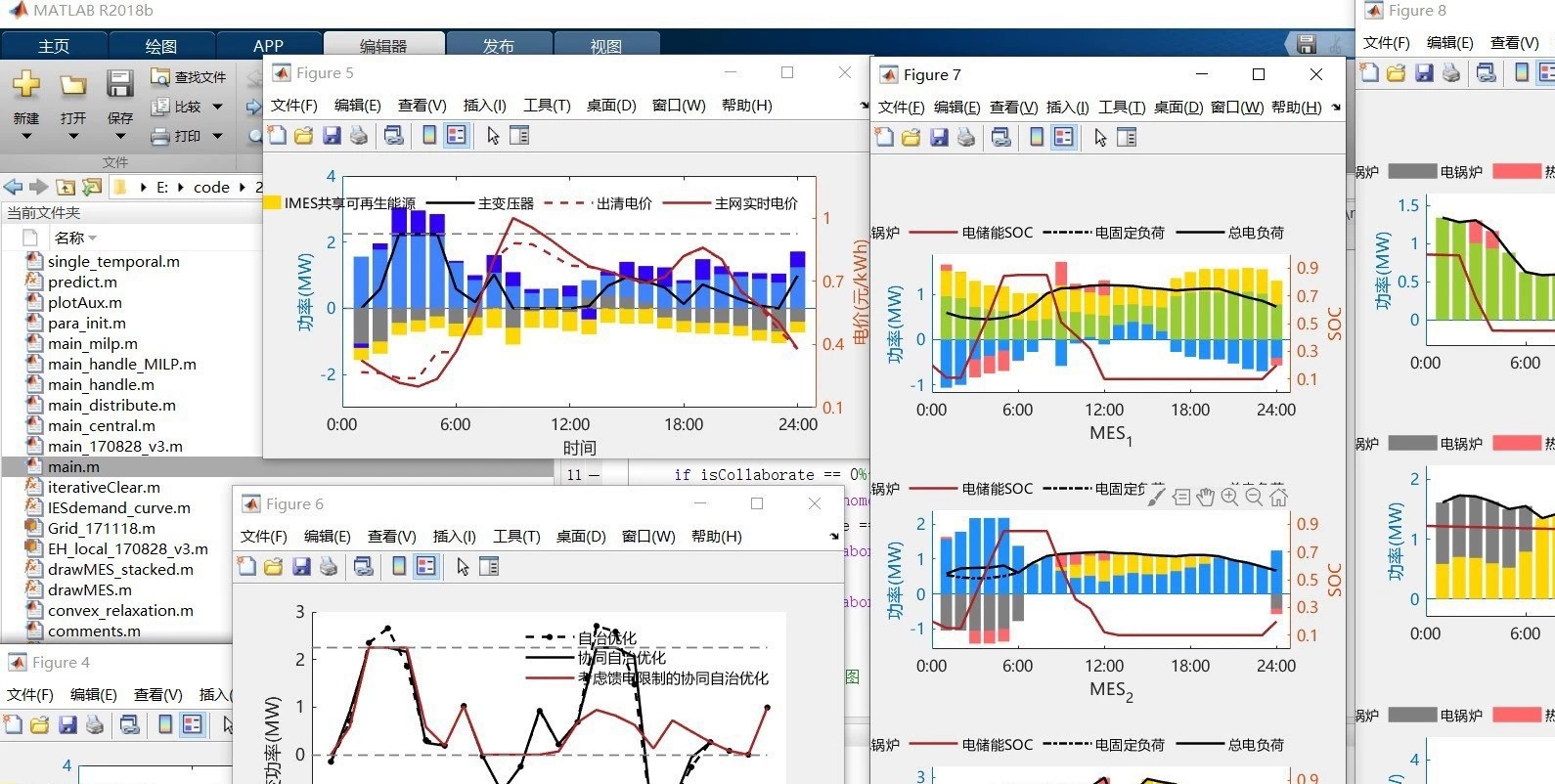This screenshot has width=1555, height=784.
Task: Click Print Figure icon in Figure 5 toolbar
Action: click(359, 136)
